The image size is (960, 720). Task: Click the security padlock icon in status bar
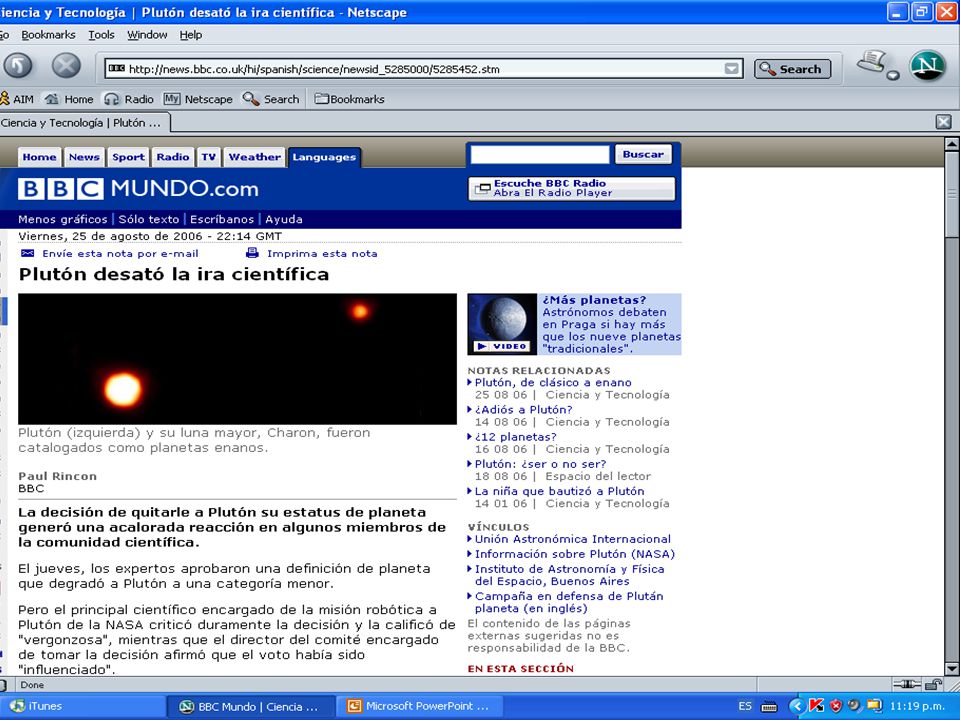tap(933, 684)
